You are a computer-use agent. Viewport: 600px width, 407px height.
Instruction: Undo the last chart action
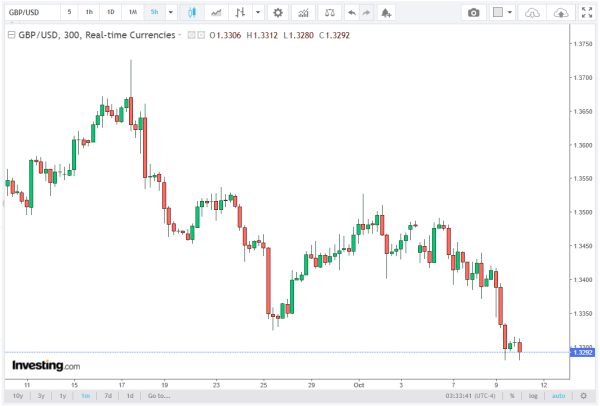pos(351,13)
